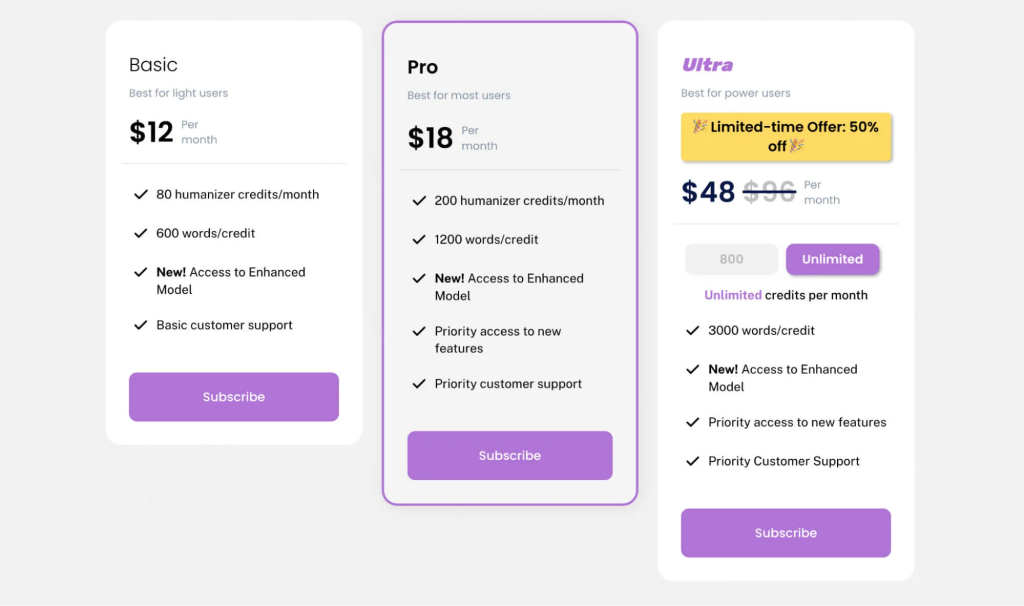Click the Limited-time Offer 50% off banner

[785, 137]
